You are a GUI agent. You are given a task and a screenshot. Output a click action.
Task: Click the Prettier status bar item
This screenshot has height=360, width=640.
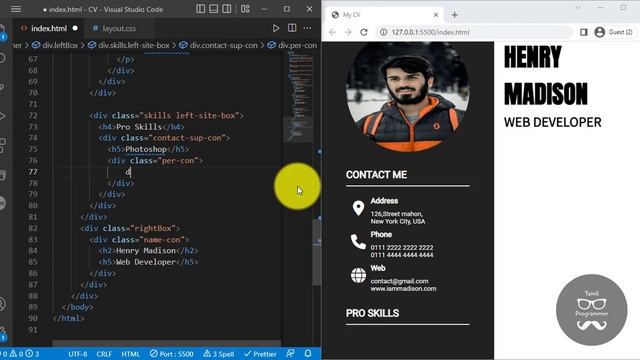pos(260,354)
